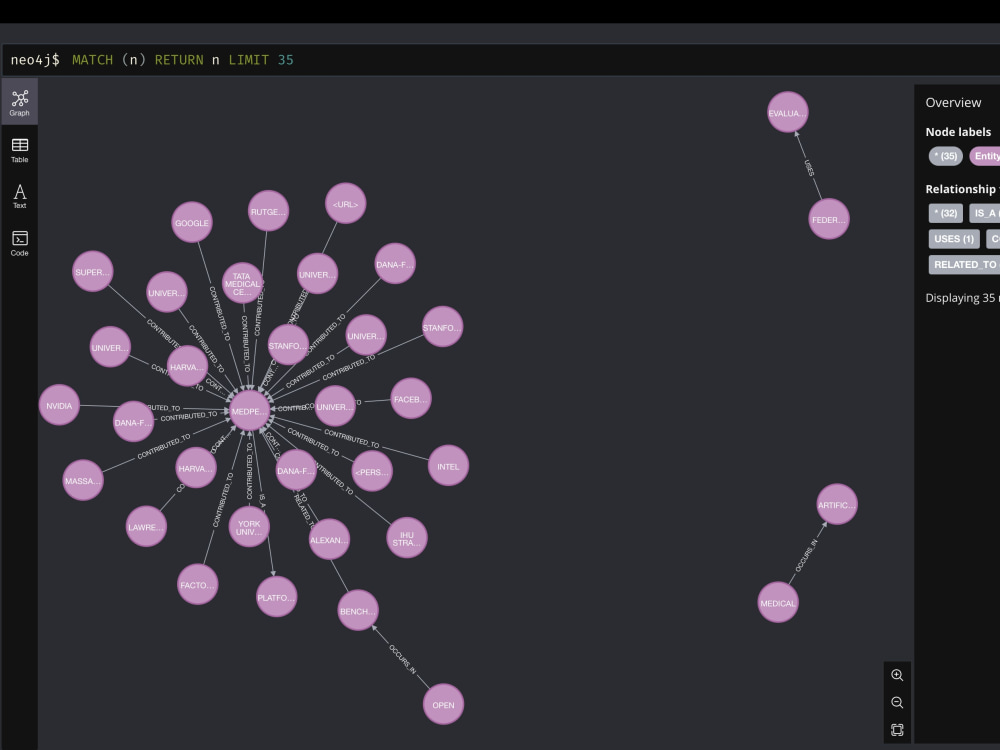Image resolution: width=1000 pixels, height=750 pixels.
Task: Select the RELATED_TO relationship chip
Action: point(964,265)
